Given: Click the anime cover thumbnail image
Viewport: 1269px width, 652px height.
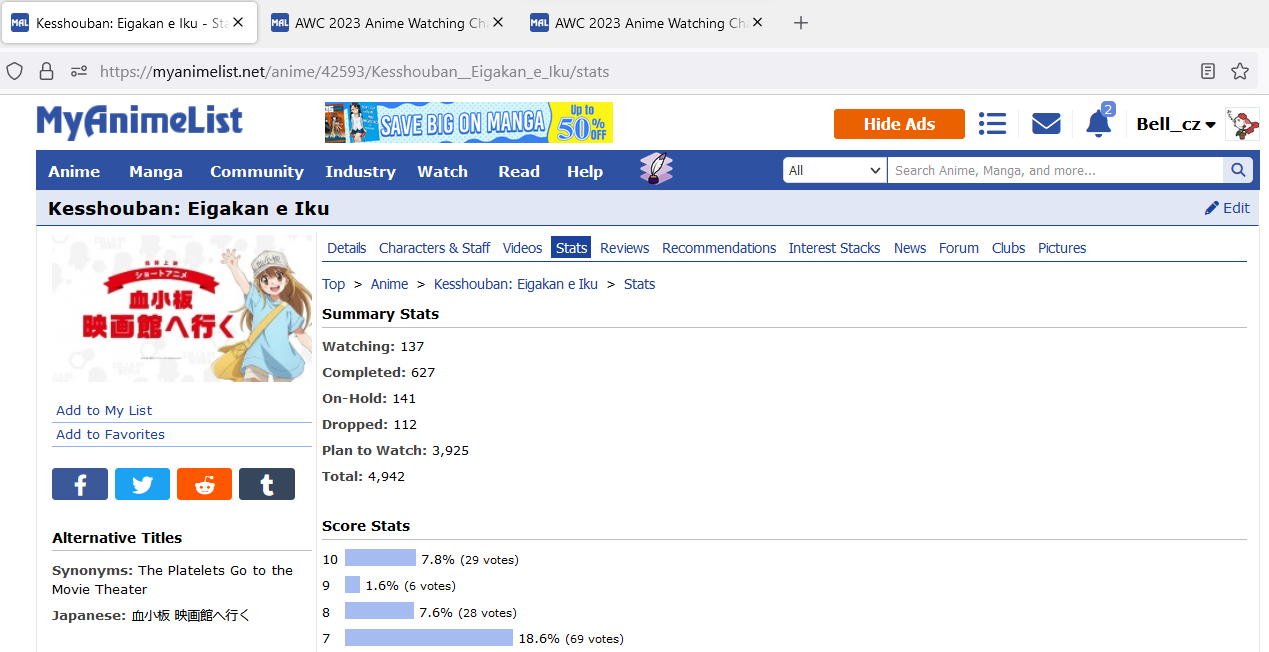Looking at the screenshot, I should coord(181,308).
